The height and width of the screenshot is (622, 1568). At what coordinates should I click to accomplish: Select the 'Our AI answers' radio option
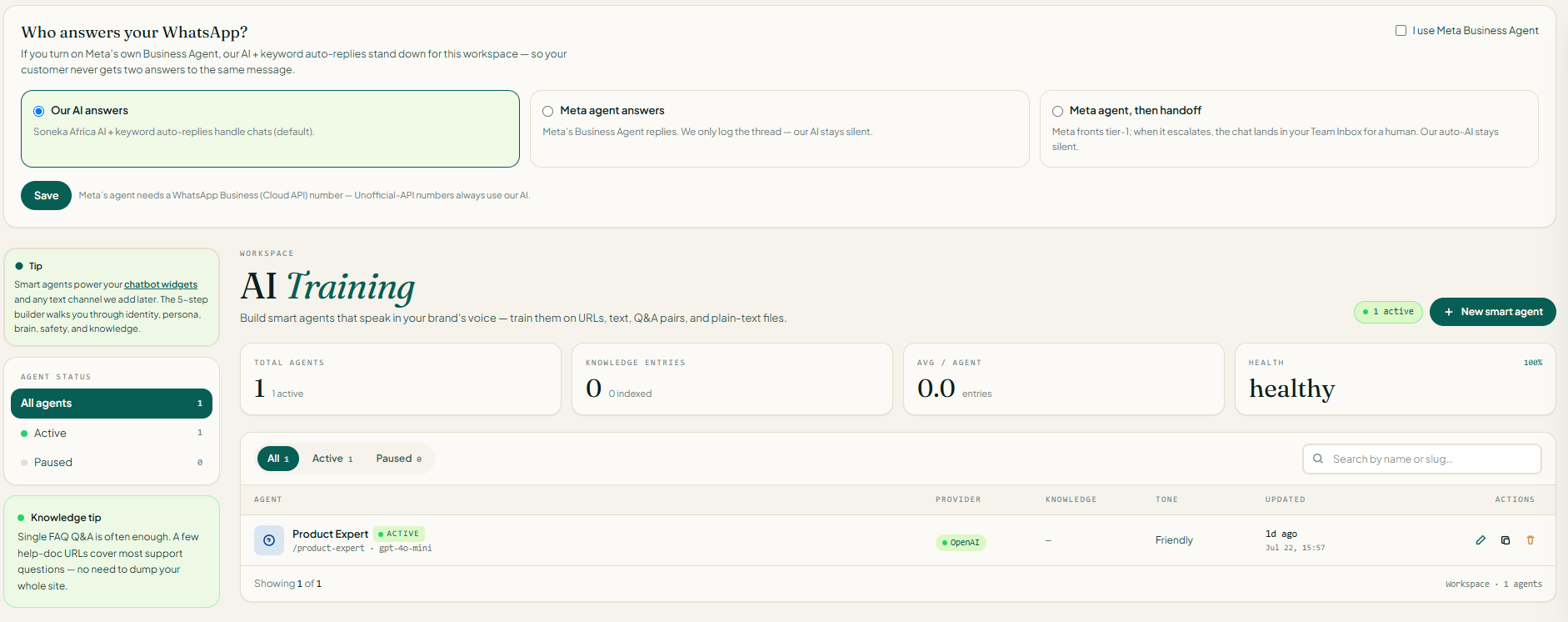(38, 111)
